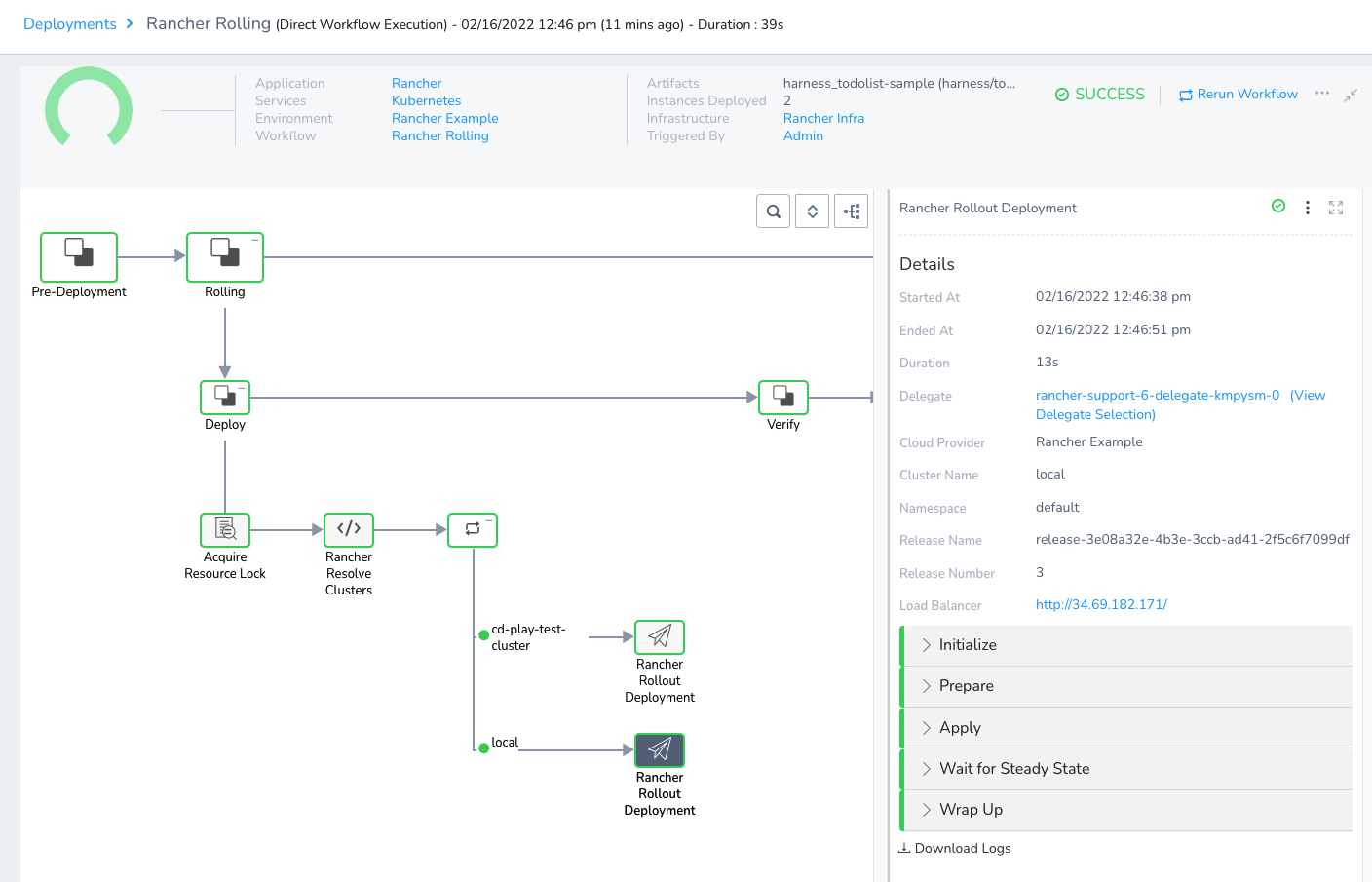Viewport: 1372px width, 882px height.
Task: Open the three-dot menu in details panel
Action: coord(1308,208)
